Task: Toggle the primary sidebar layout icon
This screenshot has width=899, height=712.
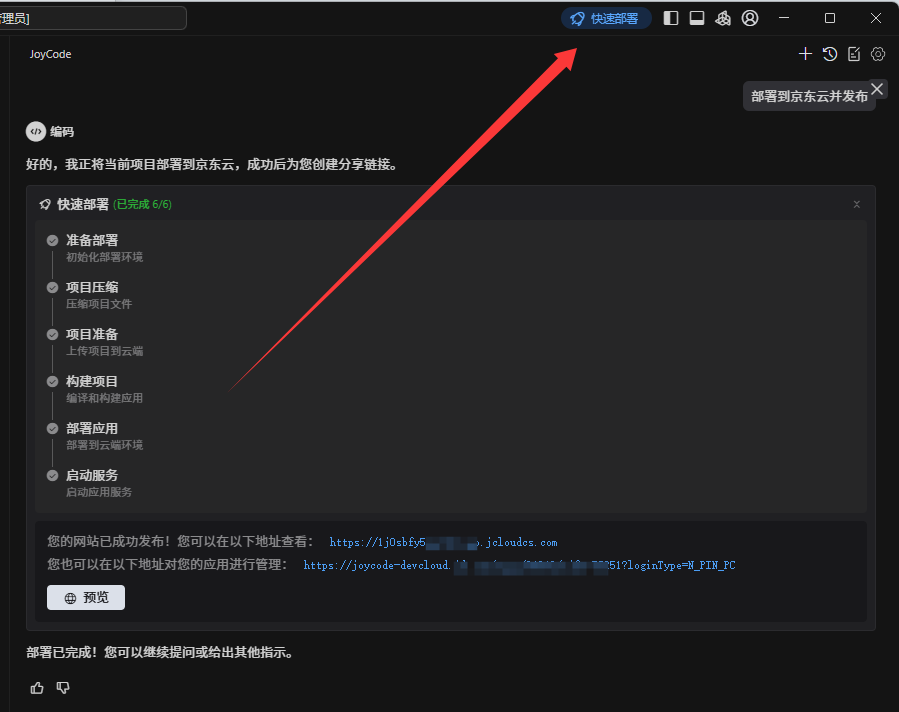Action: [x=671, y=18]
